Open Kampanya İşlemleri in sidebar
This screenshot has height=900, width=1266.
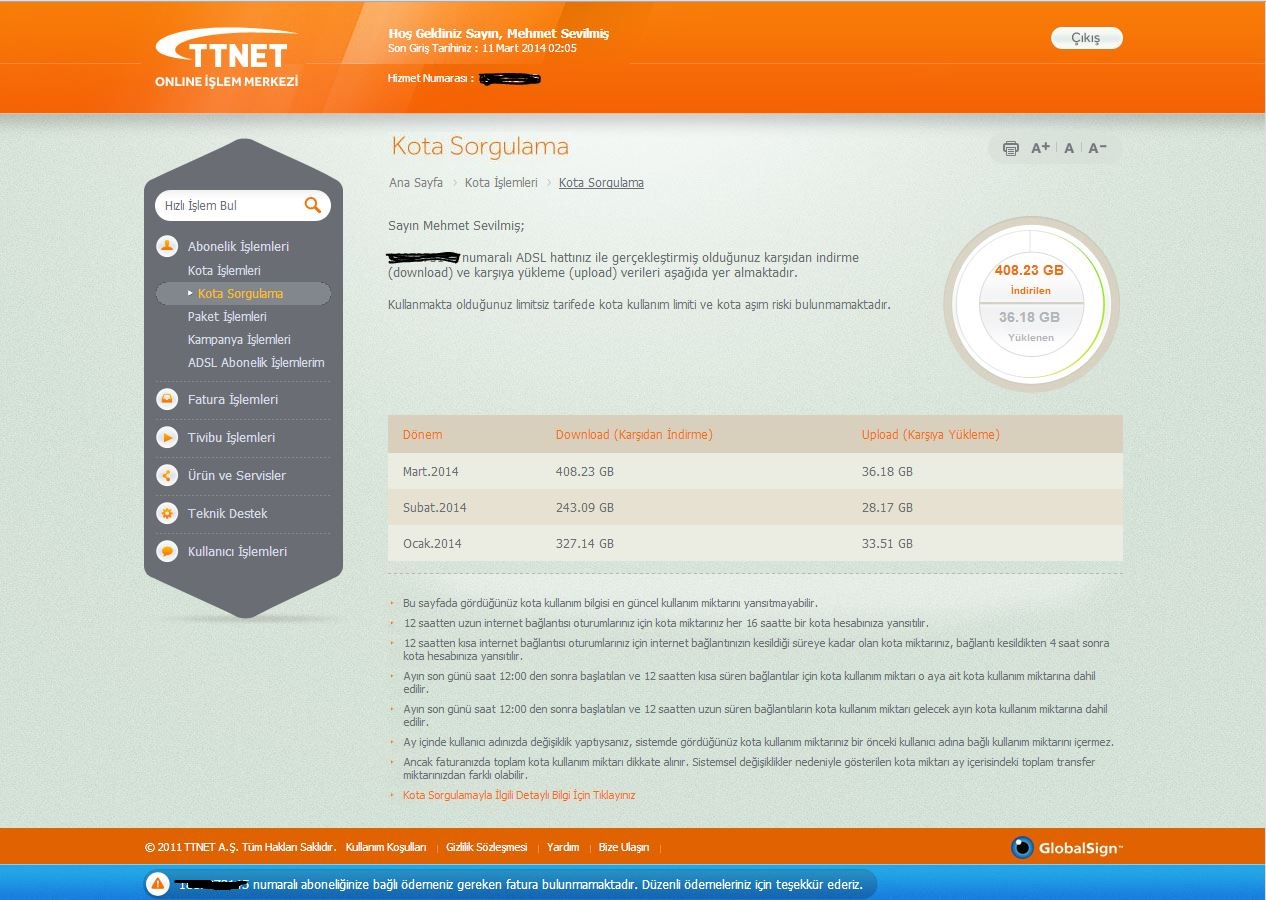pos(239,340)
